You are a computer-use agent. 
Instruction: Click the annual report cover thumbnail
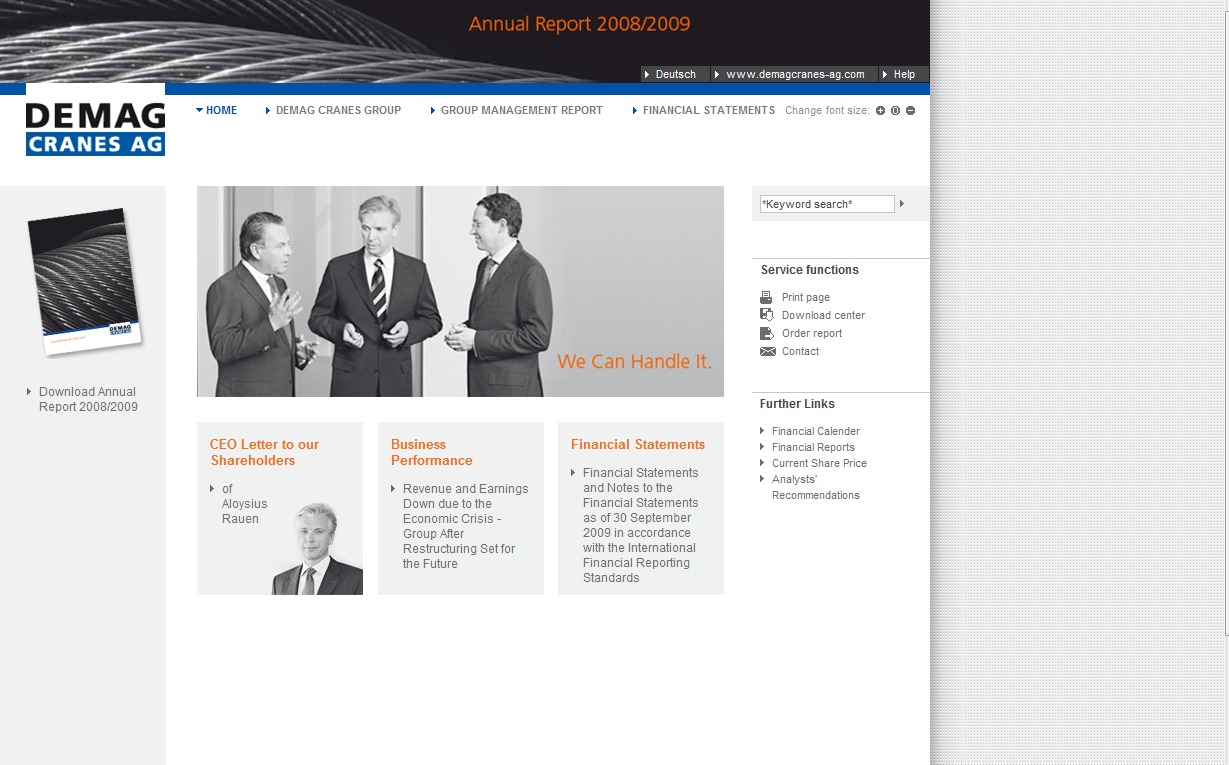point(83,279)
